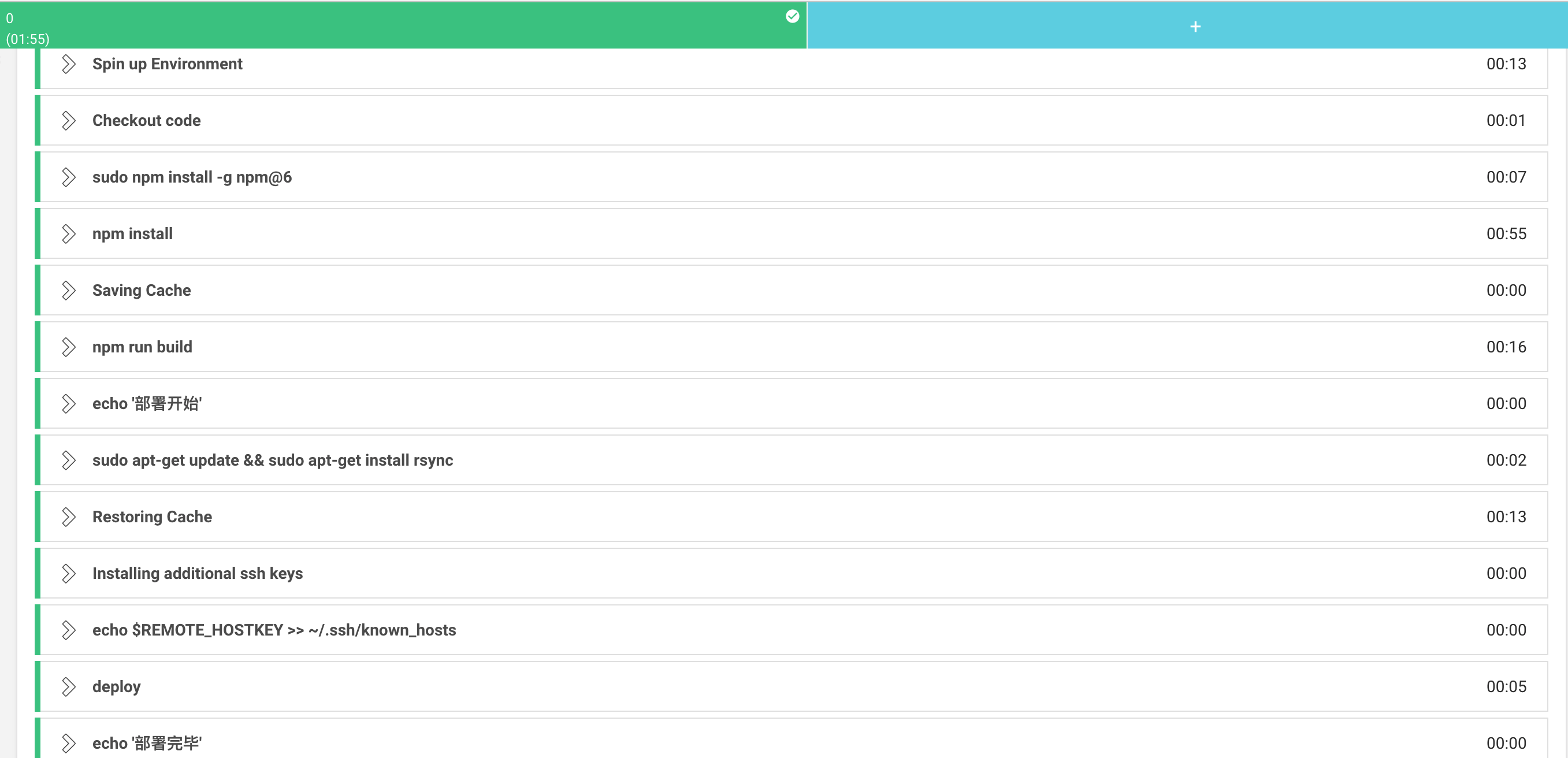Click the deploy step title text
This screenshot has height=758, width=1568.
pos(116,687)
